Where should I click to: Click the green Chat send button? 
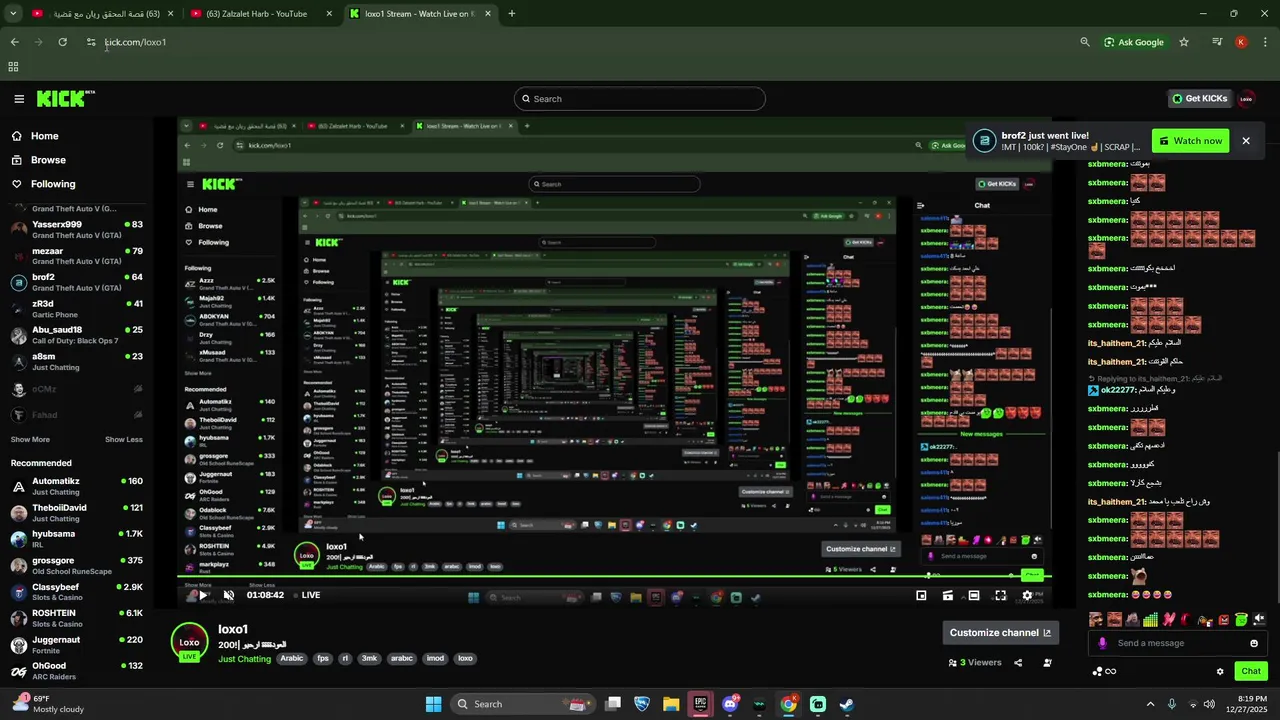click(1250, 671)
